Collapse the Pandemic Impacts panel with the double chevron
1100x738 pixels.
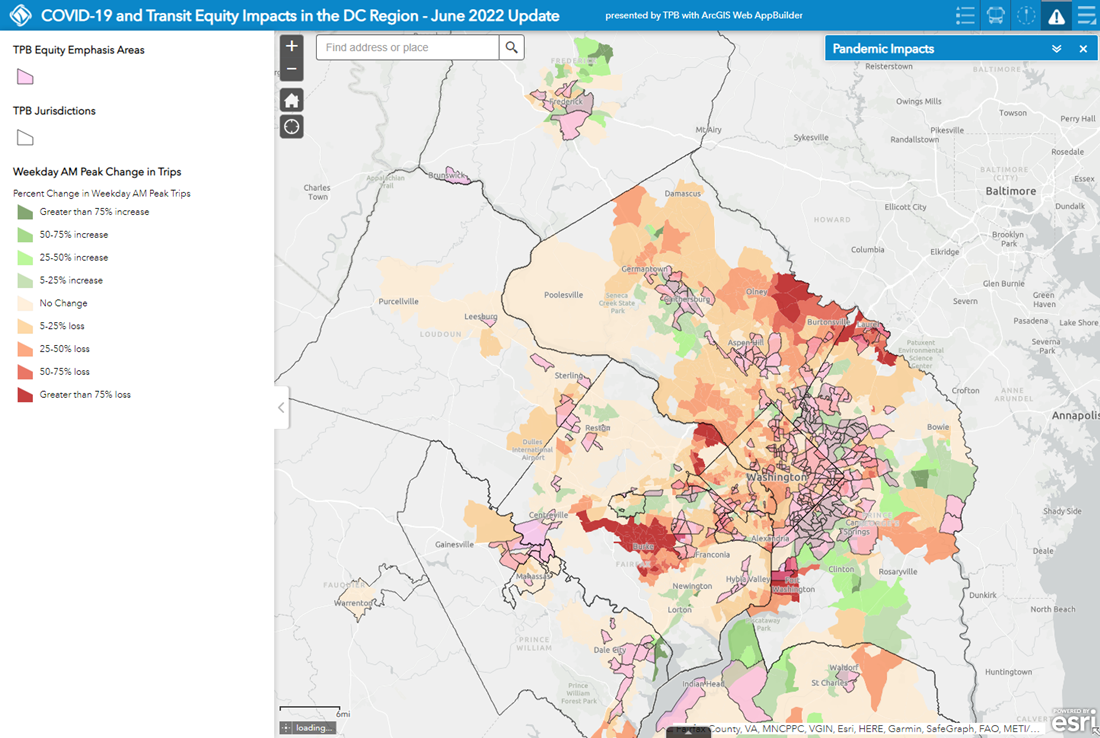[x=1056, y=47]
